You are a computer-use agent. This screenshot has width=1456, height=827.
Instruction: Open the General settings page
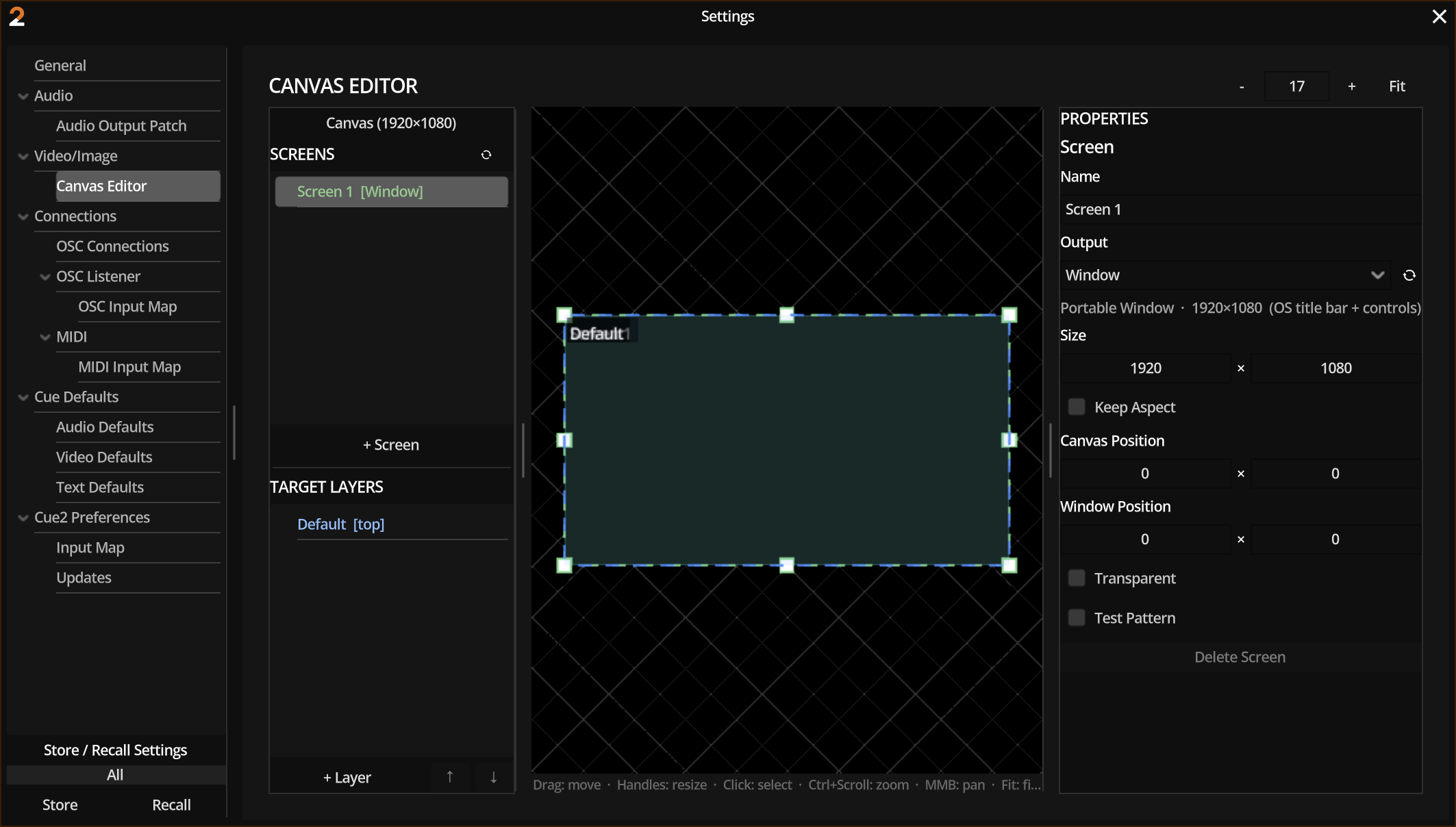point(127,66)
